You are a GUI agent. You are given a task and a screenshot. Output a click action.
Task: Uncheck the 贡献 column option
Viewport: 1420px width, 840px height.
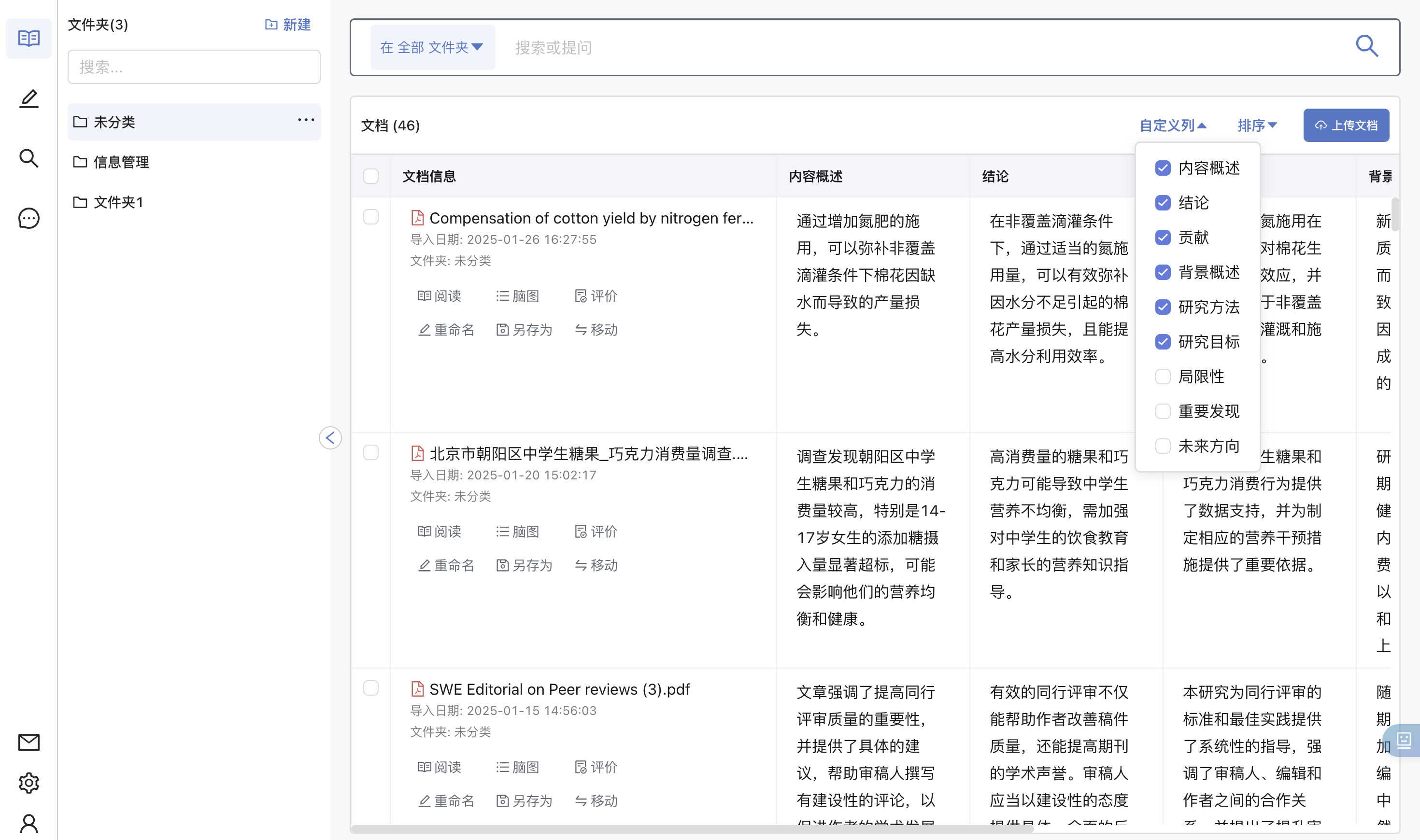[x=1163, y=238]
